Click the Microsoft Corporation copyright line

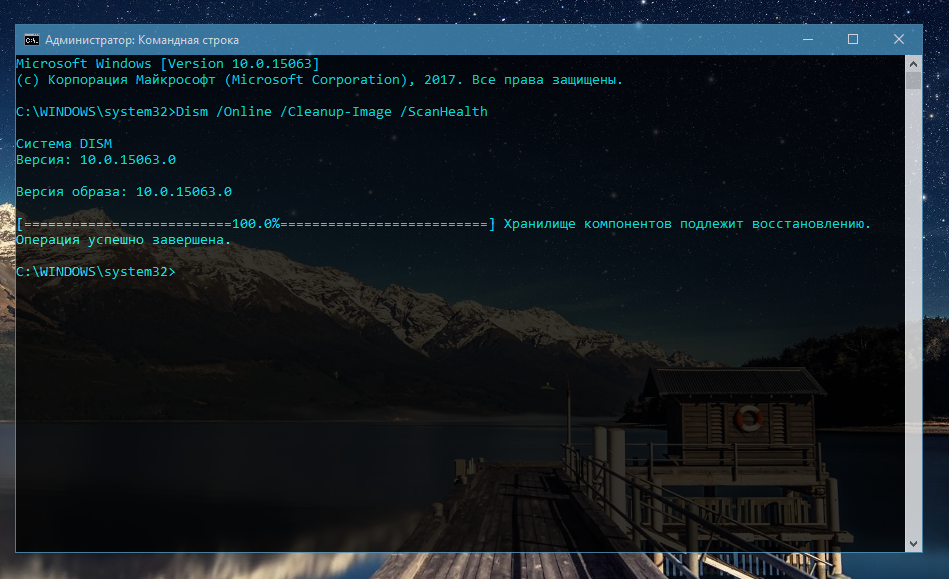[319, 80]
